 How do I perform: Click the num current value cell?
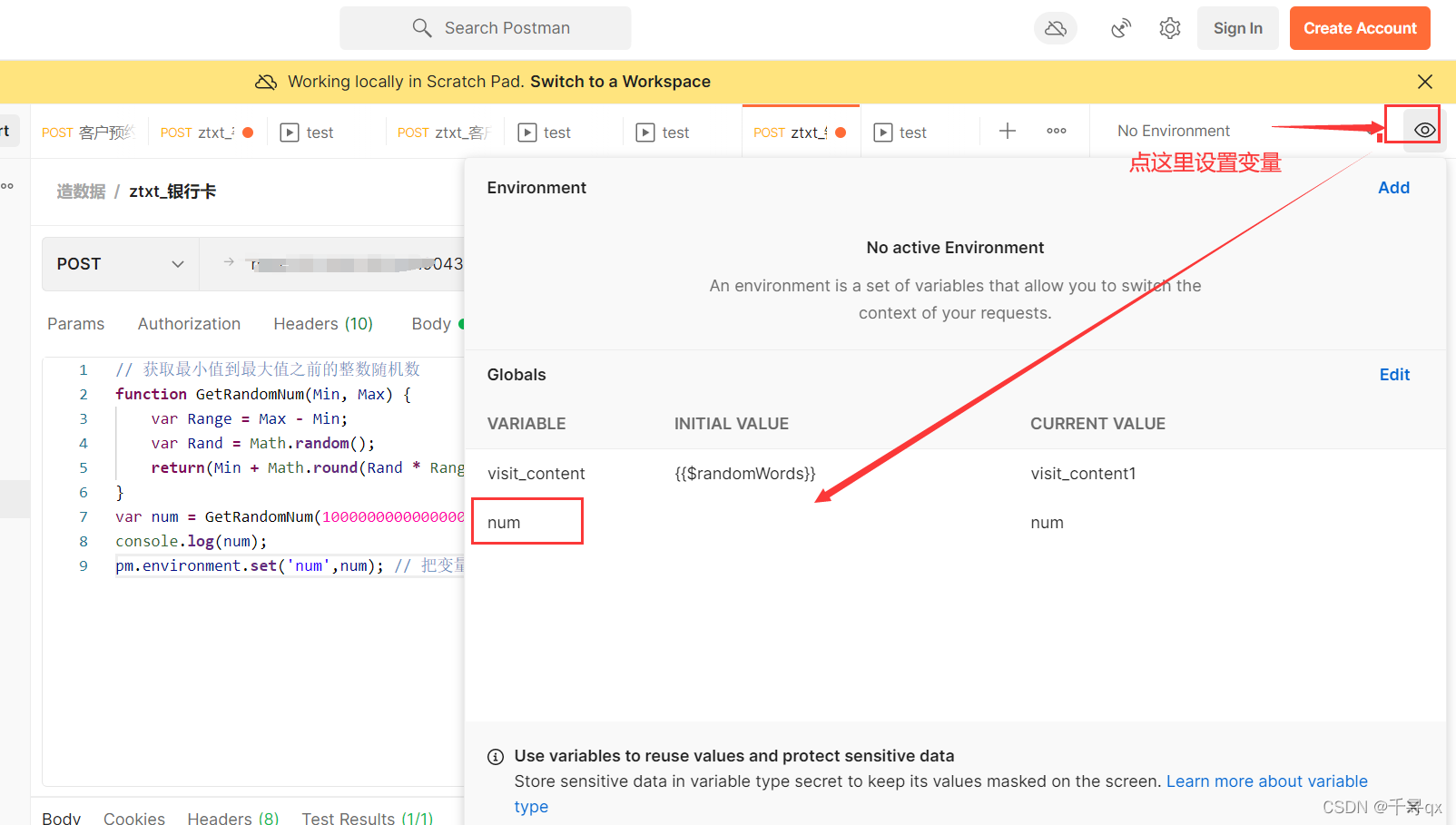(1047, 523)
